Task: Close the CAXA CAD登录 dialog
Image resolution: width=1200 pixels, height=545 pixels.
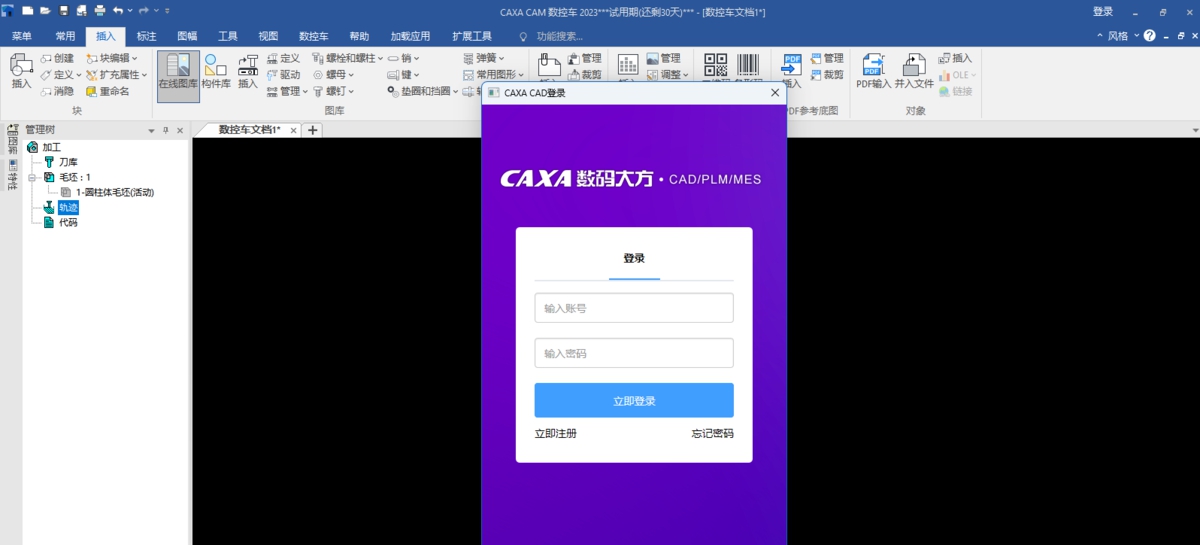Action: 774,93
